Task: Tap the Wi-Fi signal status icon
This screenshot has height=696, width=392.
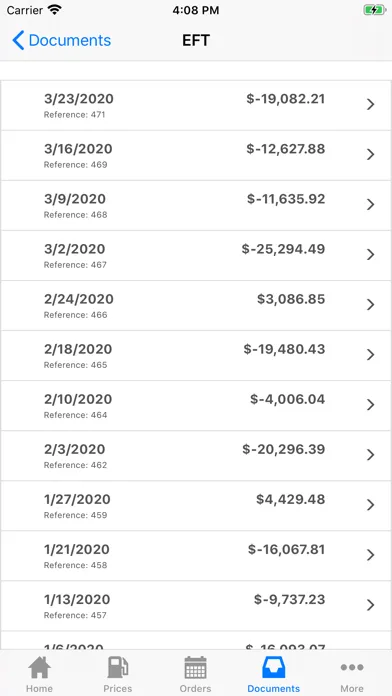Action: (55, 9)
